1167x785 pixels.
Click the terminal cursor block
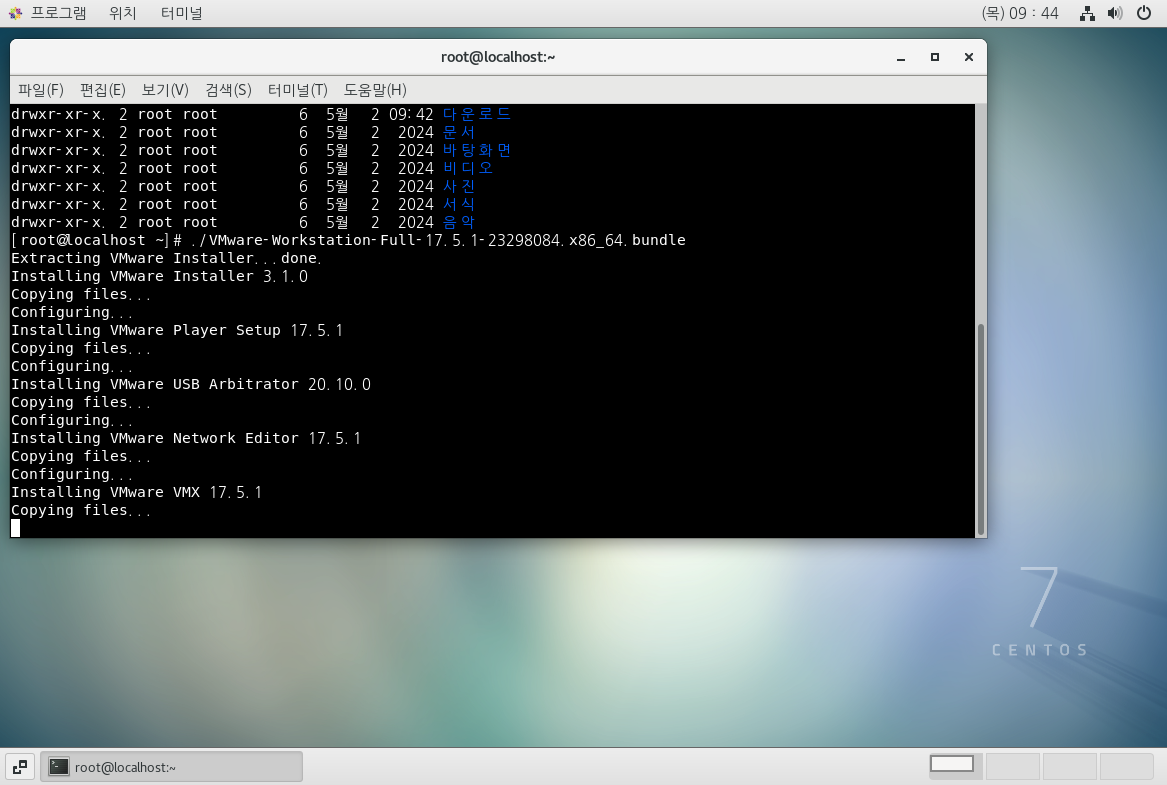click(16, 528)
